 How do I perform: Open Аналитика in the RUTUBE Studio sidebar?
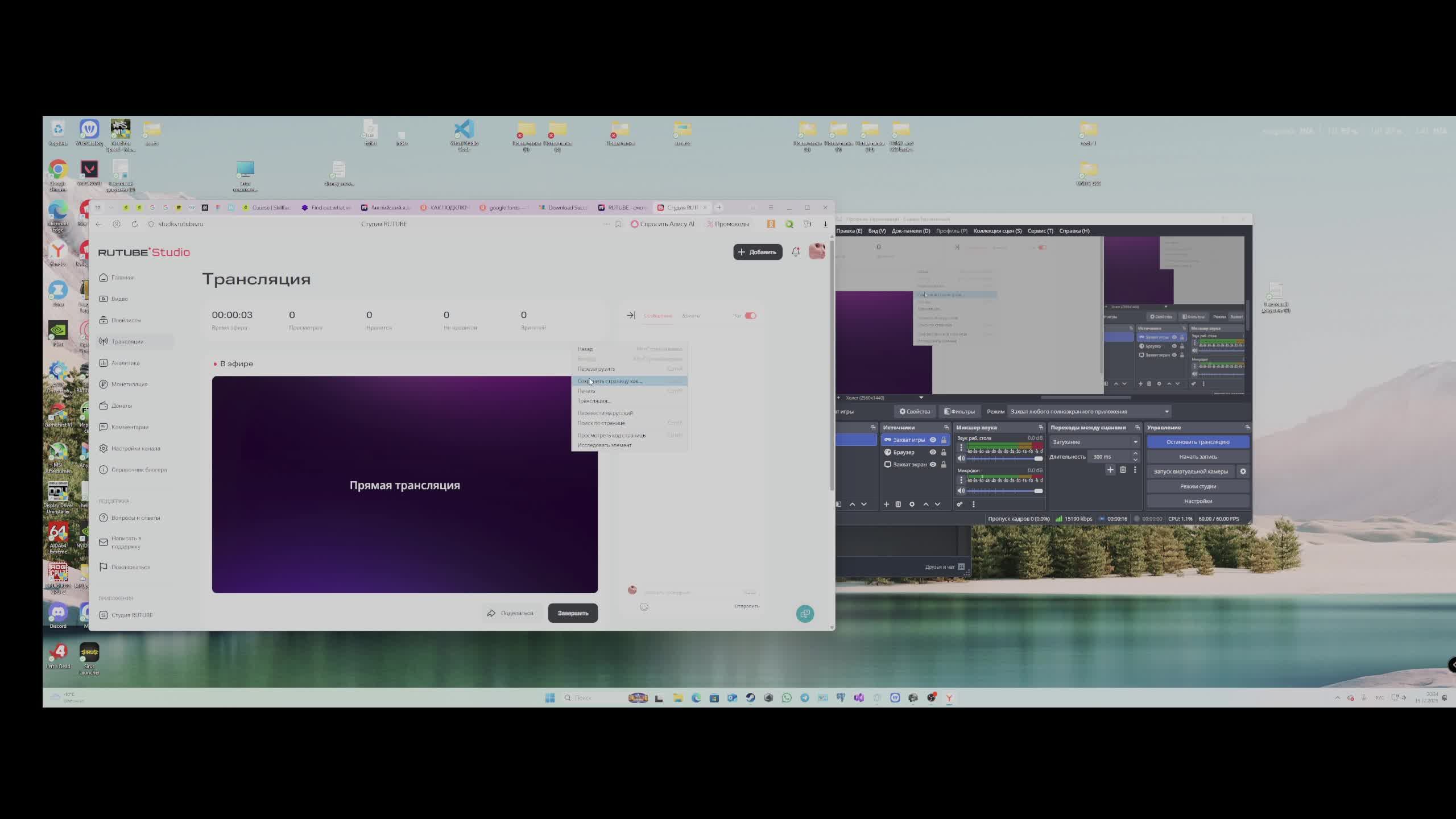119,363
